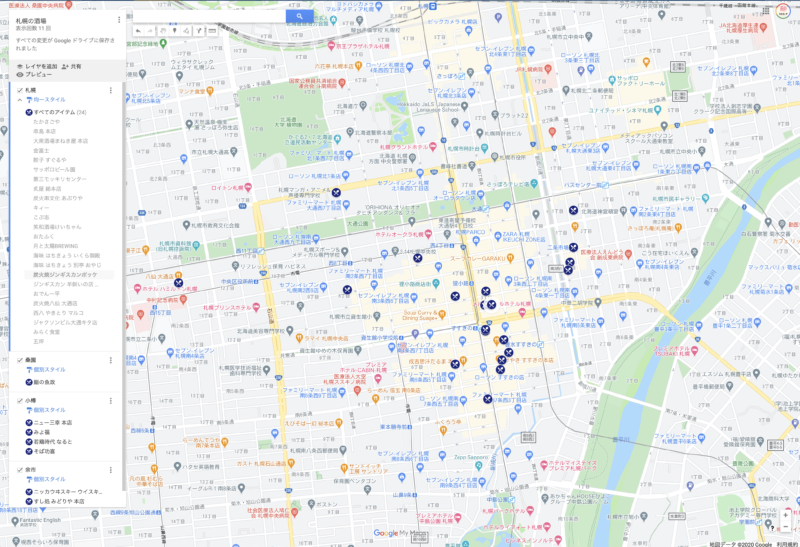
Task: Click map marker near 札幌マンガ・アニメ専門学校
Action: pos(336,192)
